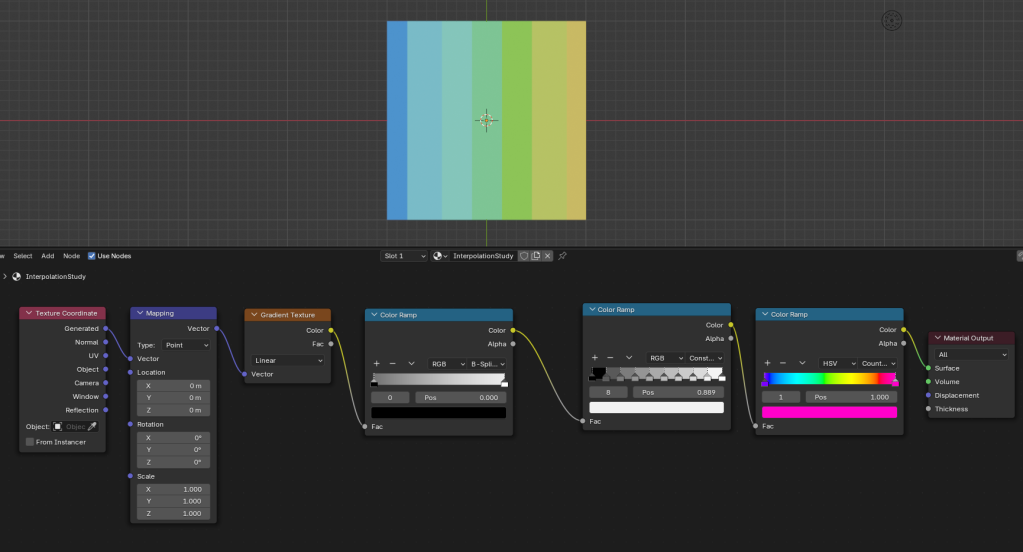The height and width of the screenshot is (552, 1023).
Task: Open the Add menu
Action: point(48,256)
